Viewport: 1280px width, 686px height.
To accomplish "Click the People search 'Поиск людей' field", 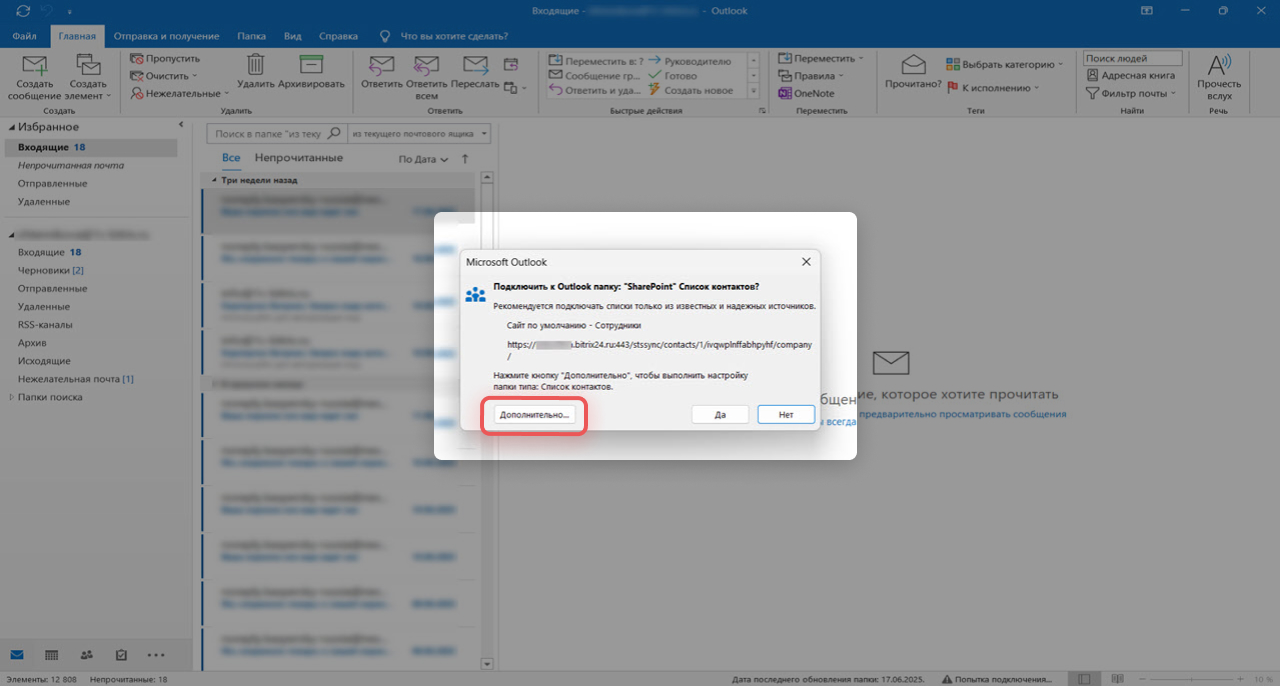I will click(1132, 58).
